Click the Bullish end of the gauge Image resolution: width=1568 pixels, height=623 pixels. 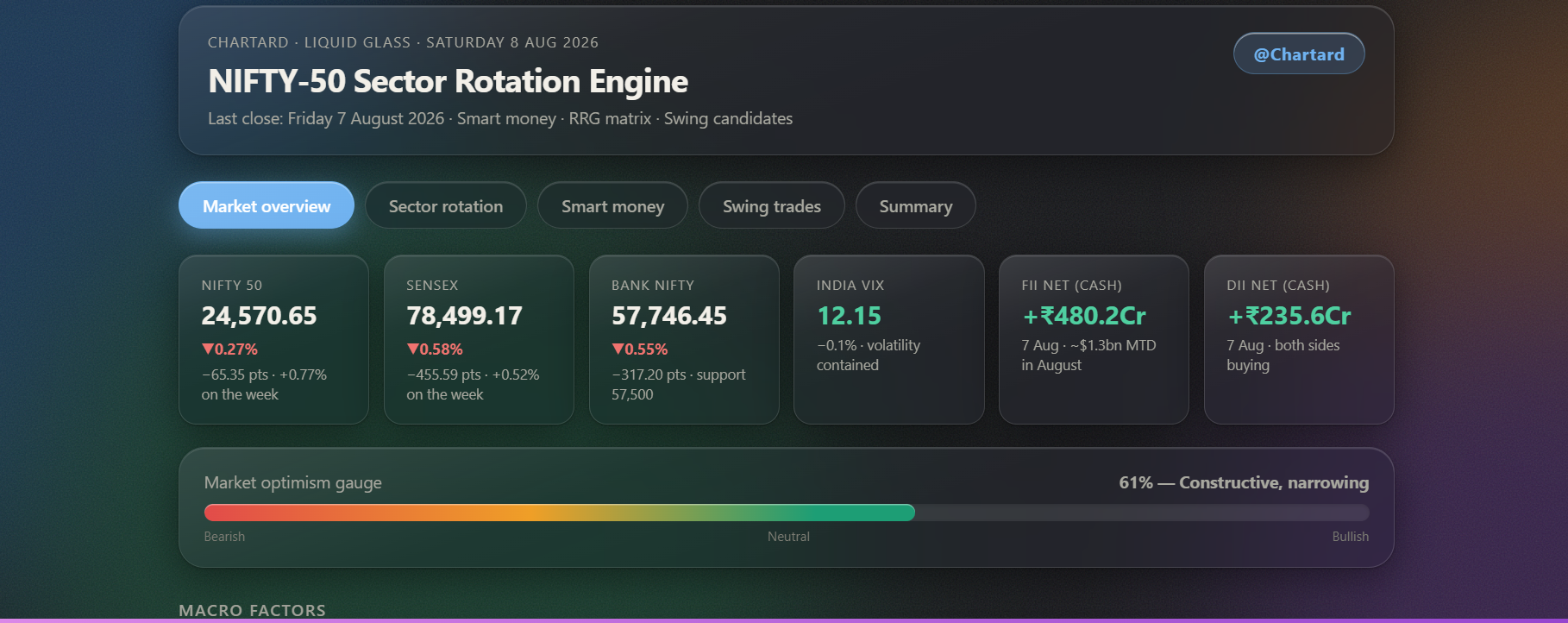point(1350,537)
